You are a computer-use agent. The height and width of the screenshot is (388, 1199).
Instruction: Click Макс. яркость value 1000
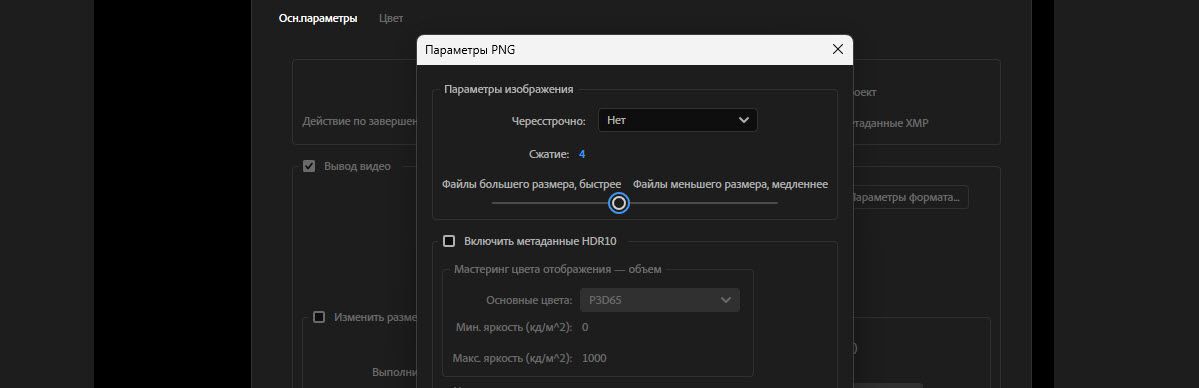(594, 358)
